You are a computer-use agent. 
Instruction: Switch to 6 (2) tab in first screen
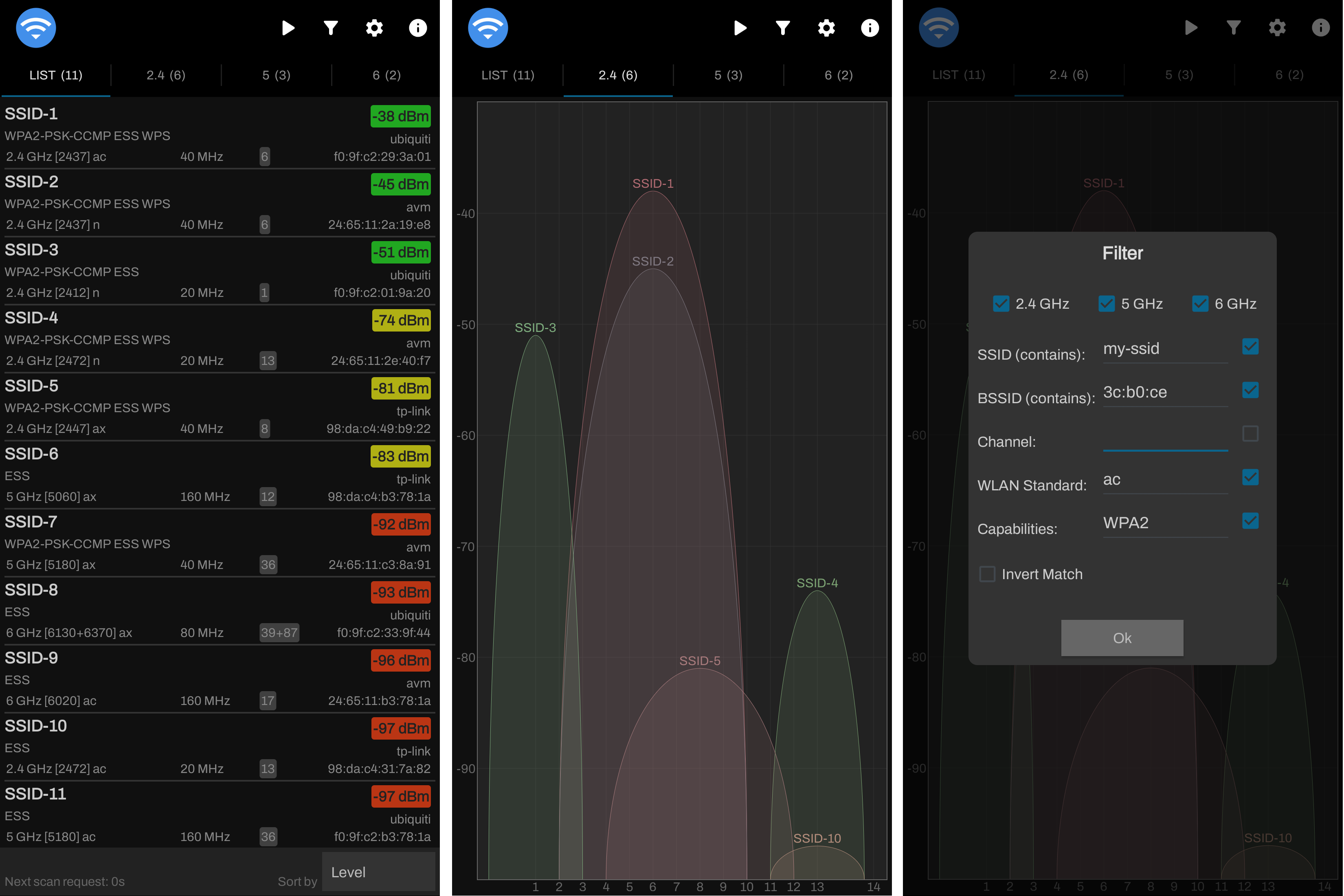[386, 75]
